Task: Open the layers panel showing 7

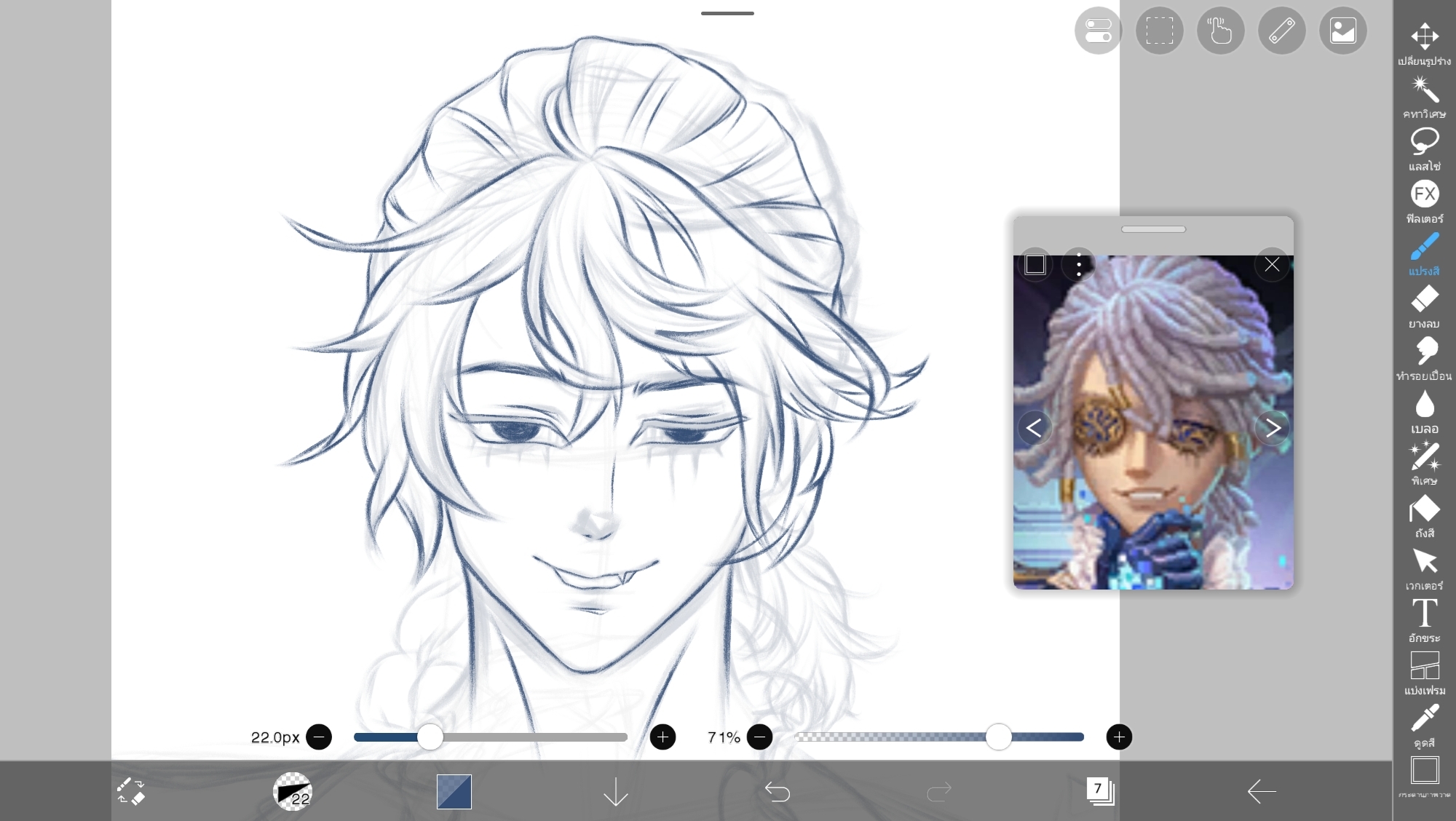Action: coord(1099,791)
